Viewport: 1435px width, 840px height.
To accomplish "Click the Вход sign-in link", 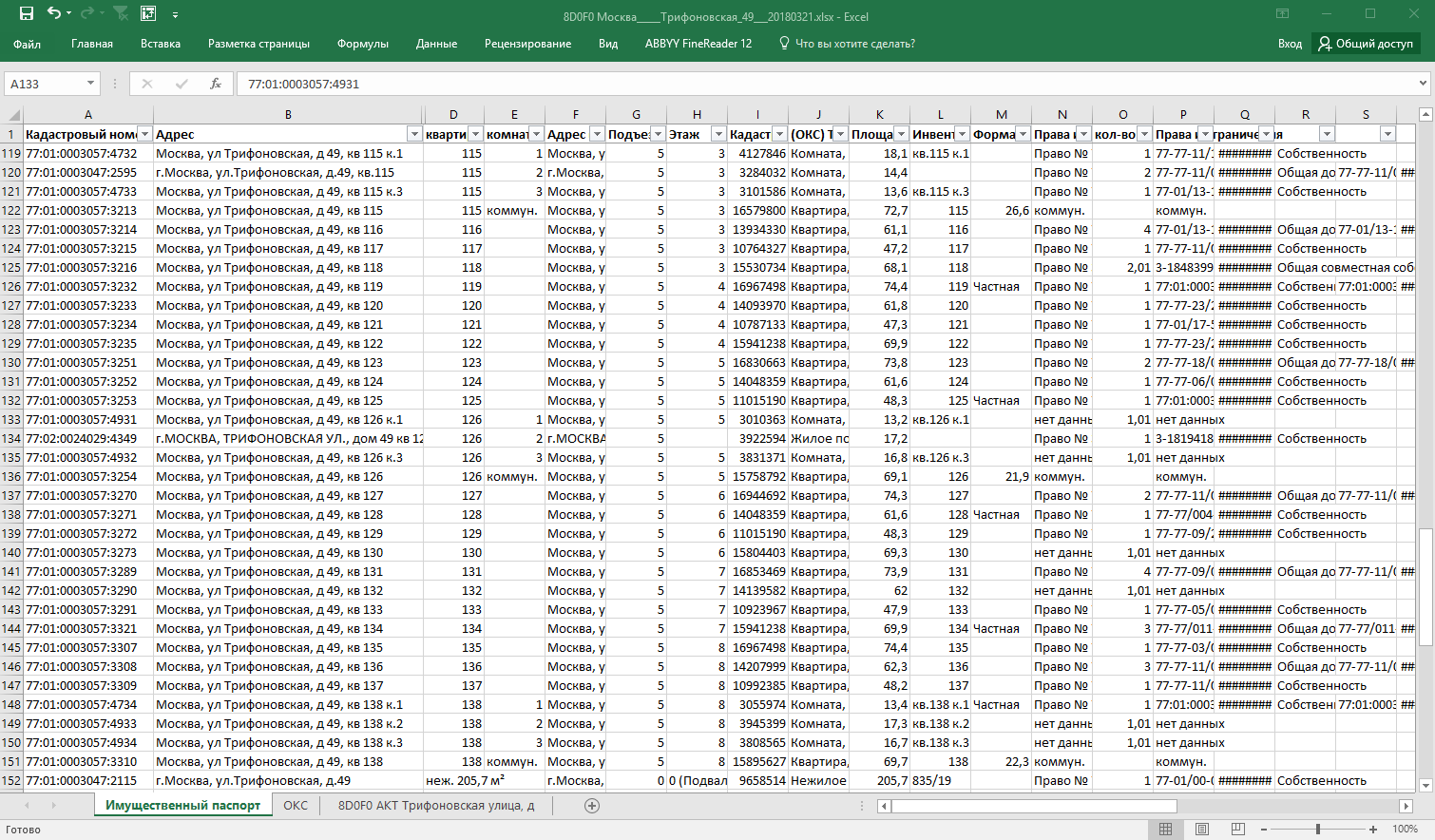I will 1290,44.
